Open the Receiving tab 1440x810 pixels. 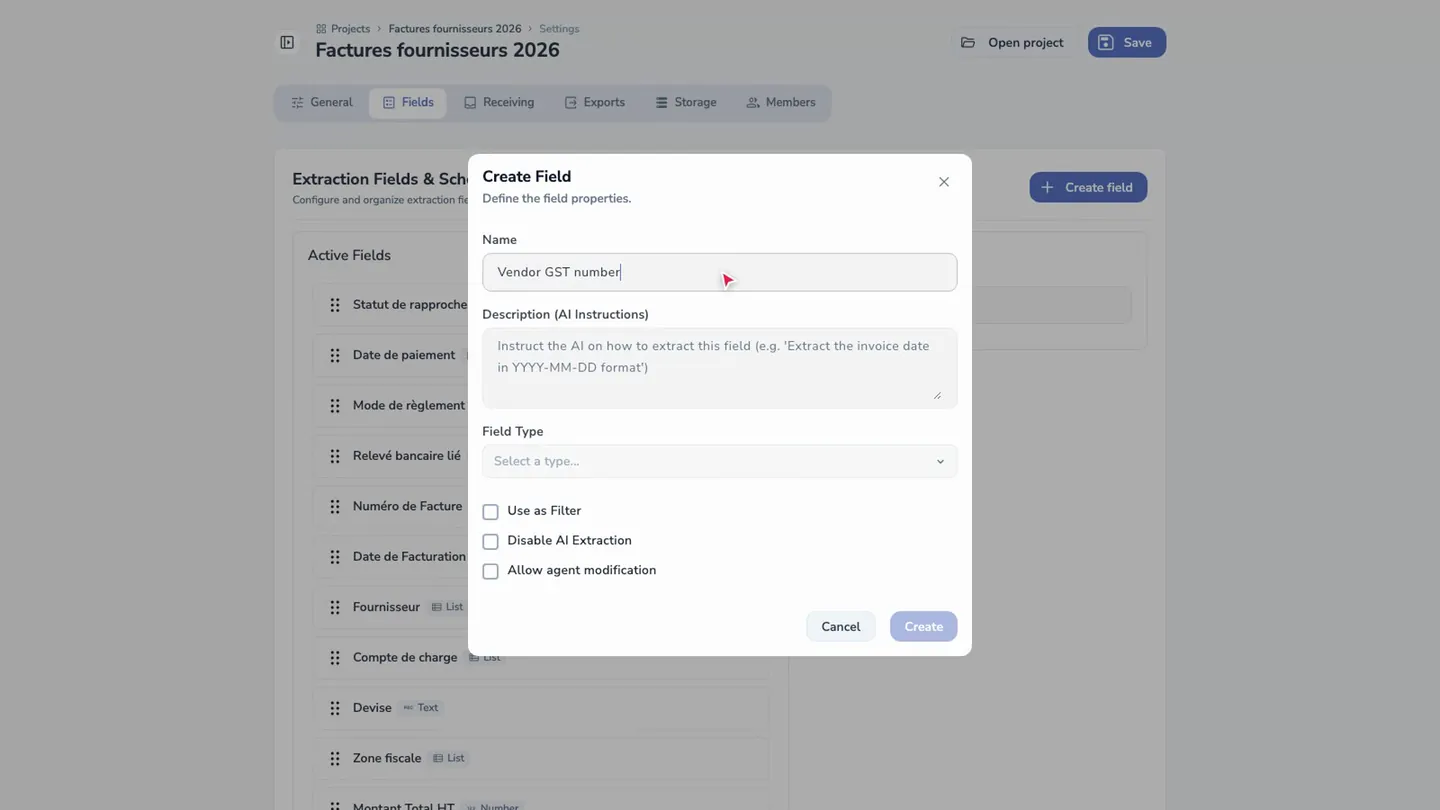[499, 103]
